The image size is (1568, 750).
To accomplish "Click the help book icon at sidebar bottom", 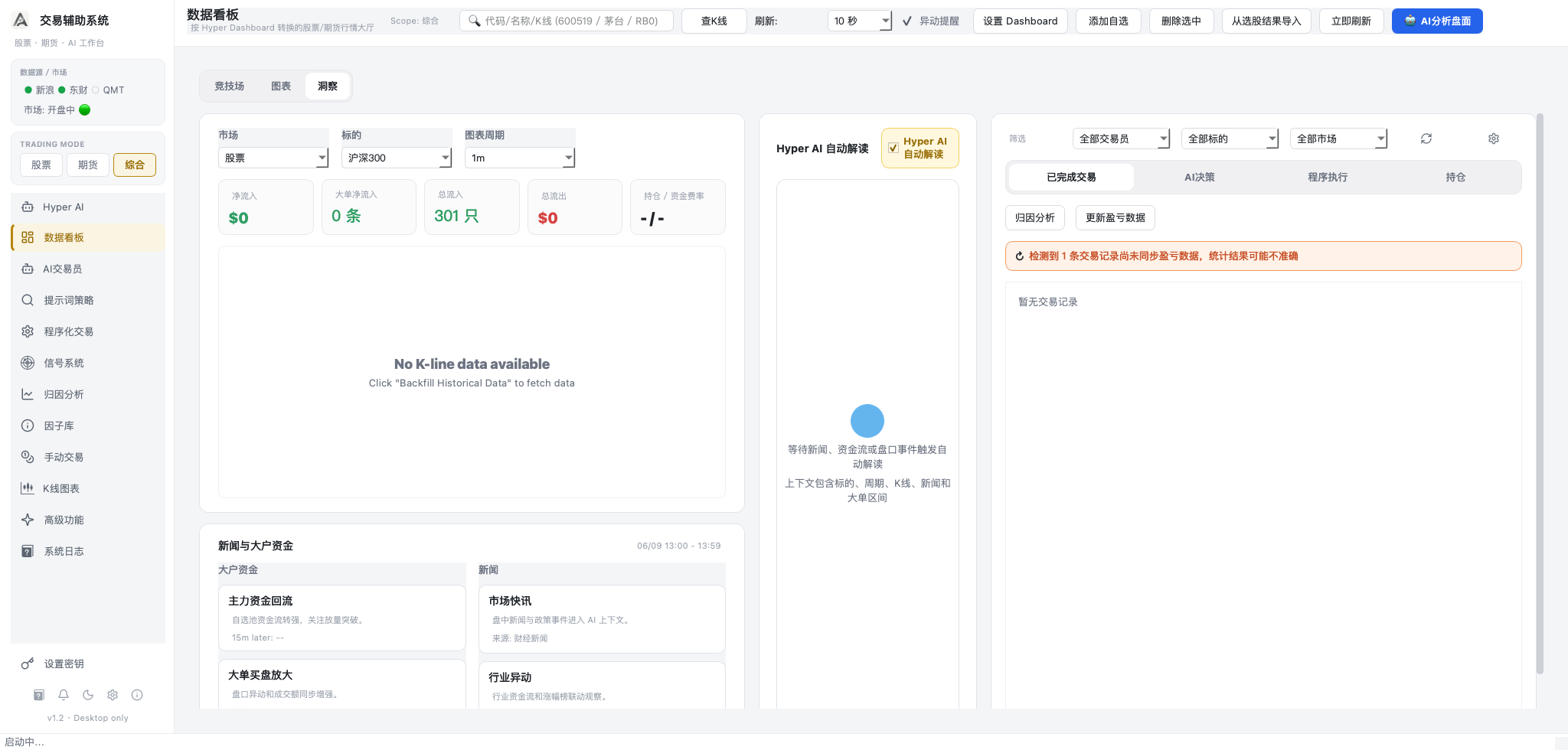I will pyautogui.click(x=39, y=695).
